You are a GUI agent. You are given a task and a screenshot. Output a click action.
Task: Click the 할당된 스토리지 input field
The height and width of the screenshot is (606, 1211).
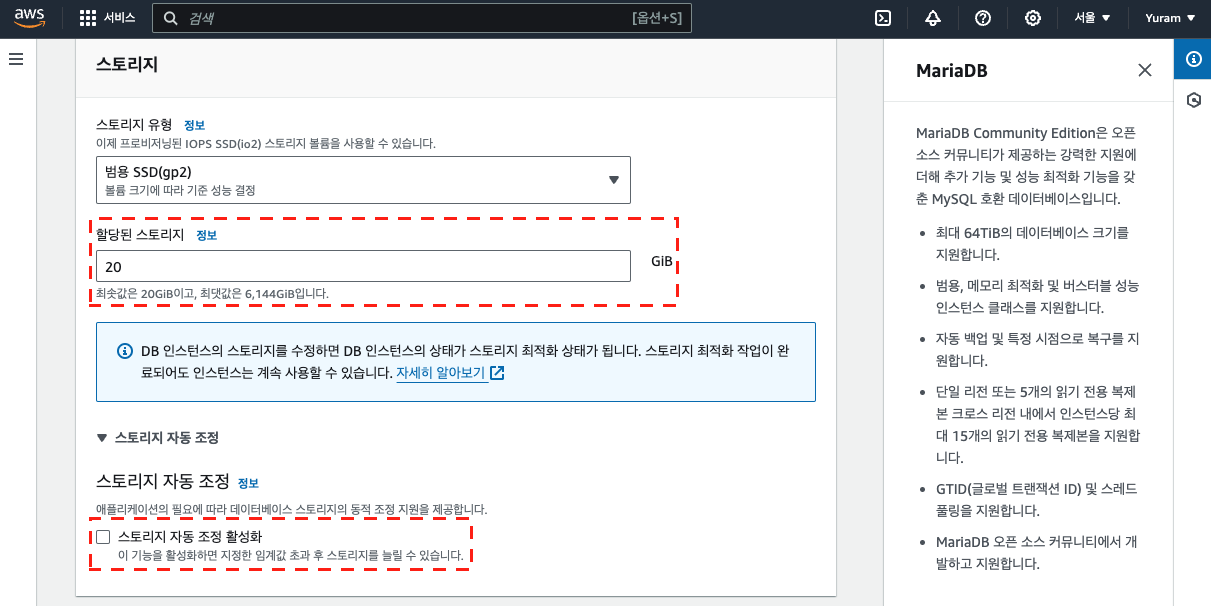point(363,266)
